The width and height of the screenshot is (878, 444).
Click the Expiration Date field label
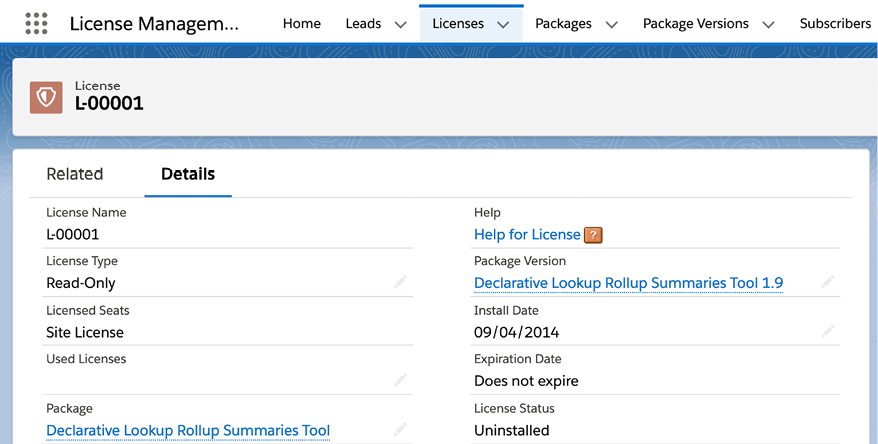[517, 359]
